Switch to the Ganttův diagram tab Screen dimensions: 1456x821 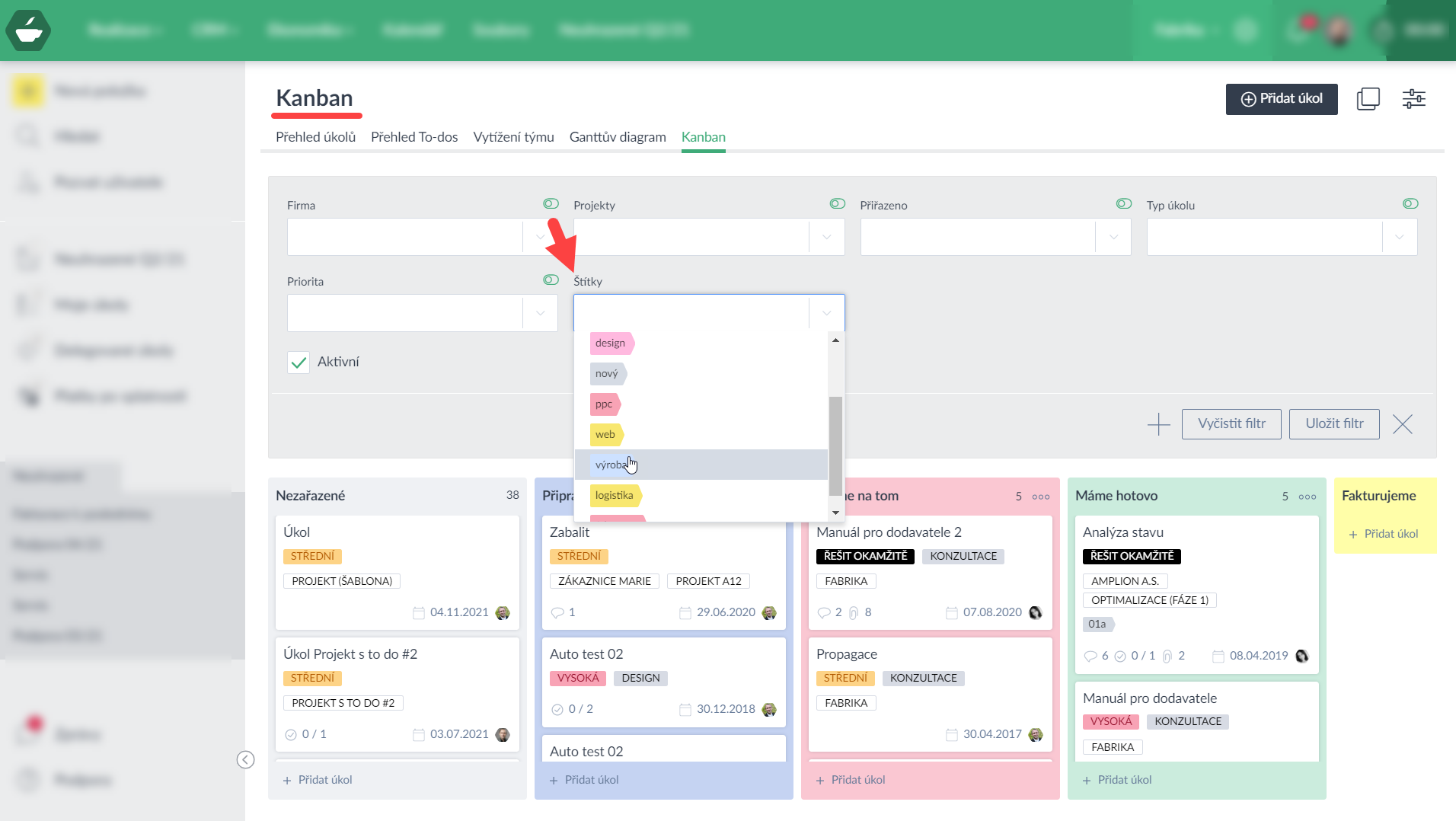click(617, 137)
